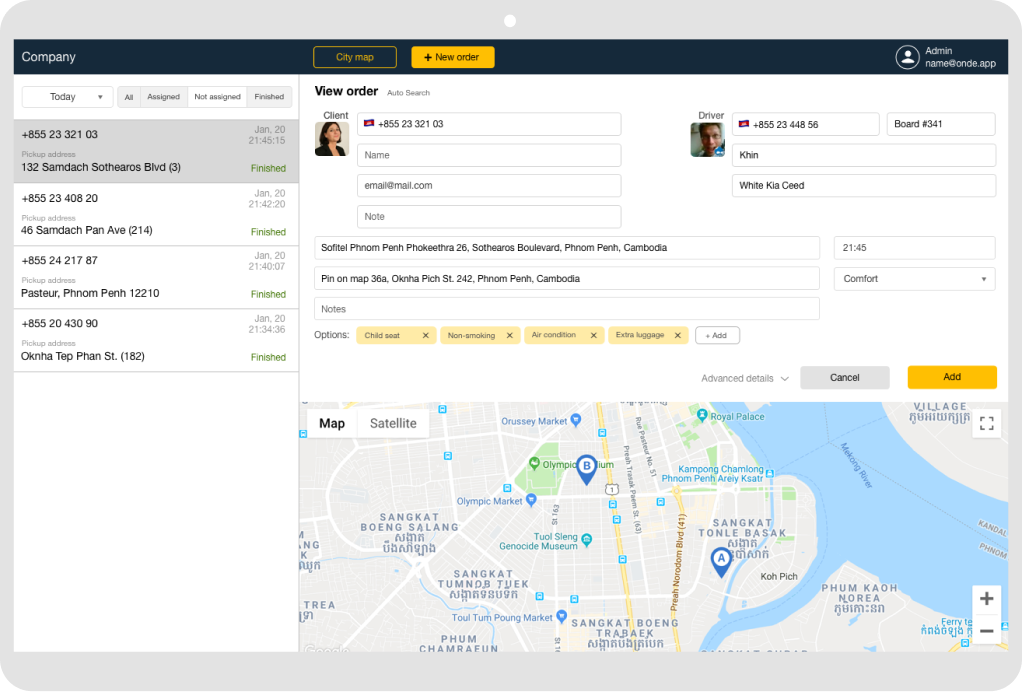
Task: Open the City map view
Action: tap(355, 57)
